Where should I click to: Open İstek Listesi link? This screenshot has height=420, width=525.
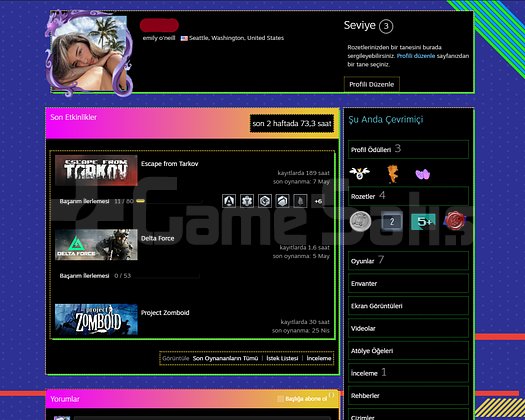(x=282, y=358)
